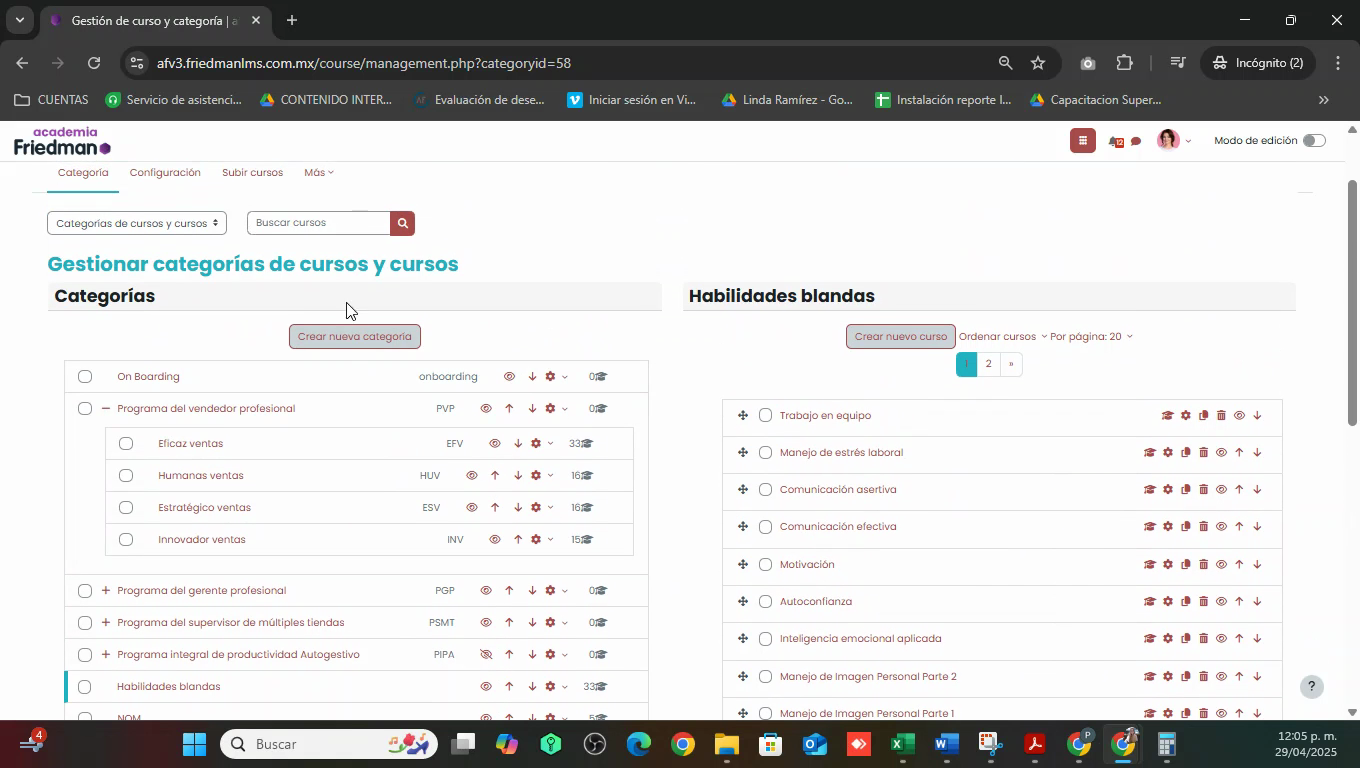Open settings gear for Inteligencia emocional aplicada
This screenshot has height=768, width=1360.
1167,639
